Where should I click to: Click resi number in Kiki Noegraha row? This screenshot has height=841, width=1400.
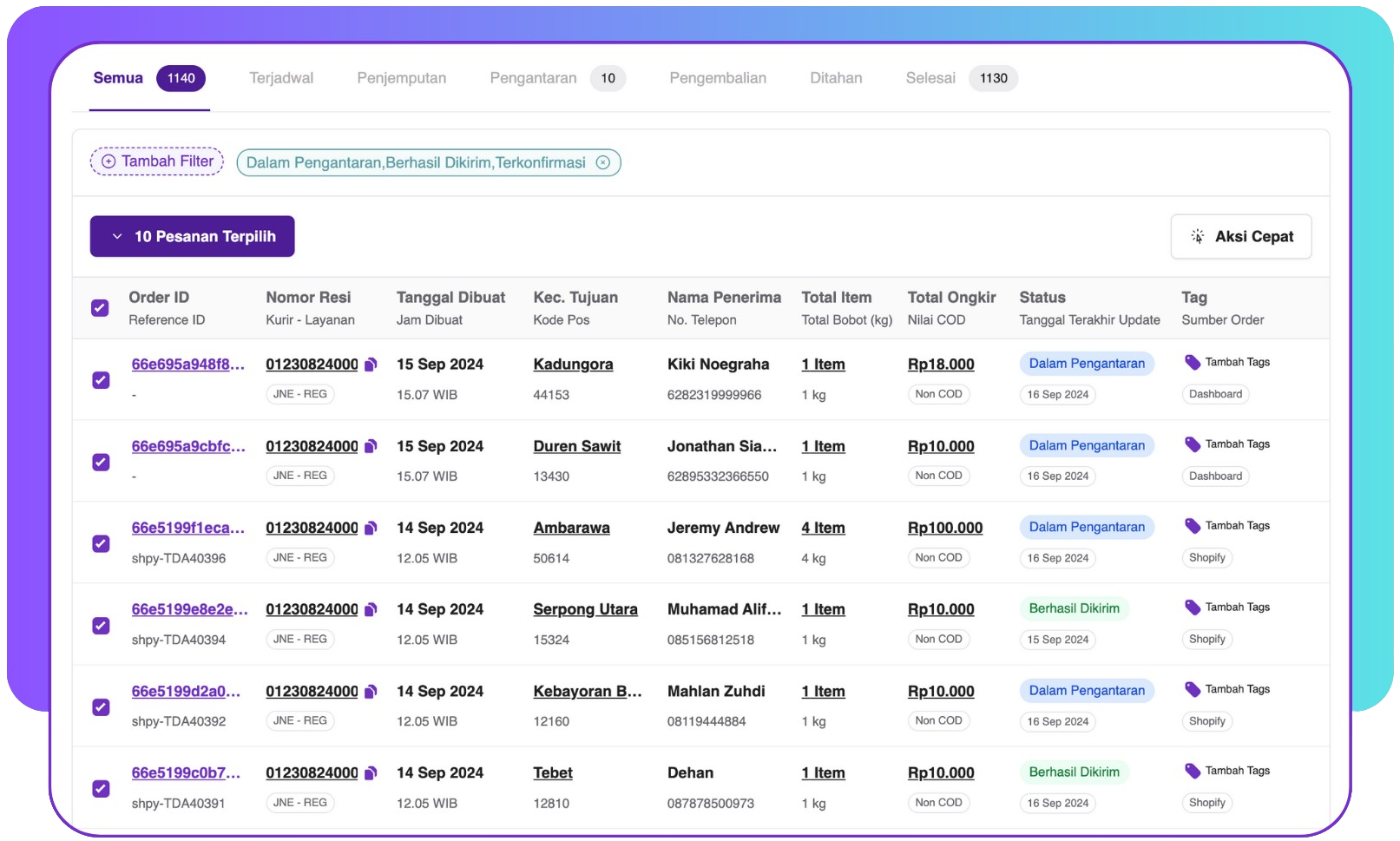312,365
